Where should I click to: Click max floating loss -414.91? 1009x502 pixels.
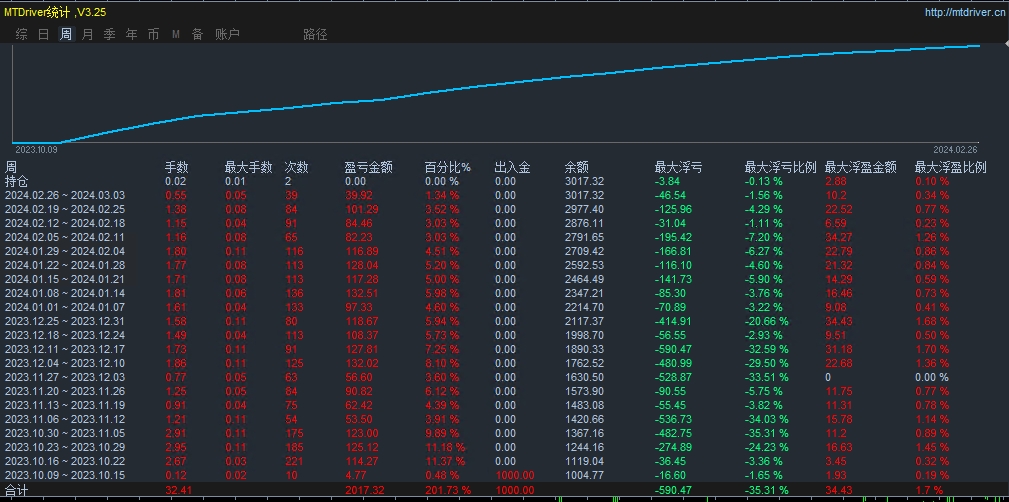coord(674,321)
